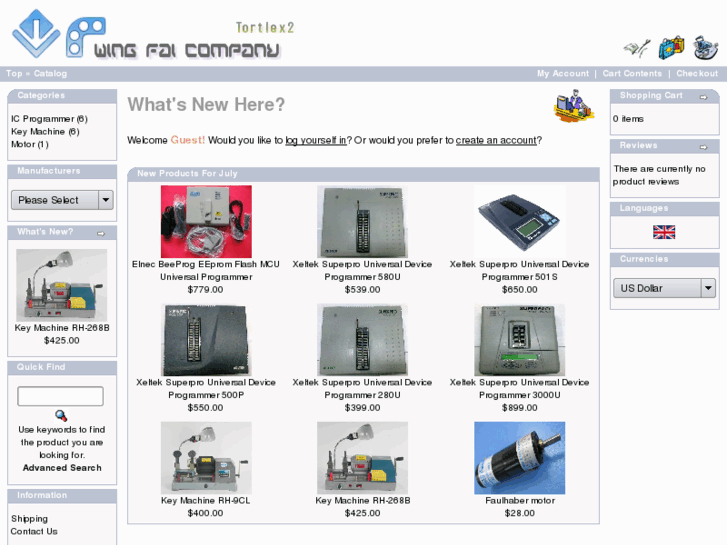
Task: Click the $899.00 price text
Action: pos(519,408)
